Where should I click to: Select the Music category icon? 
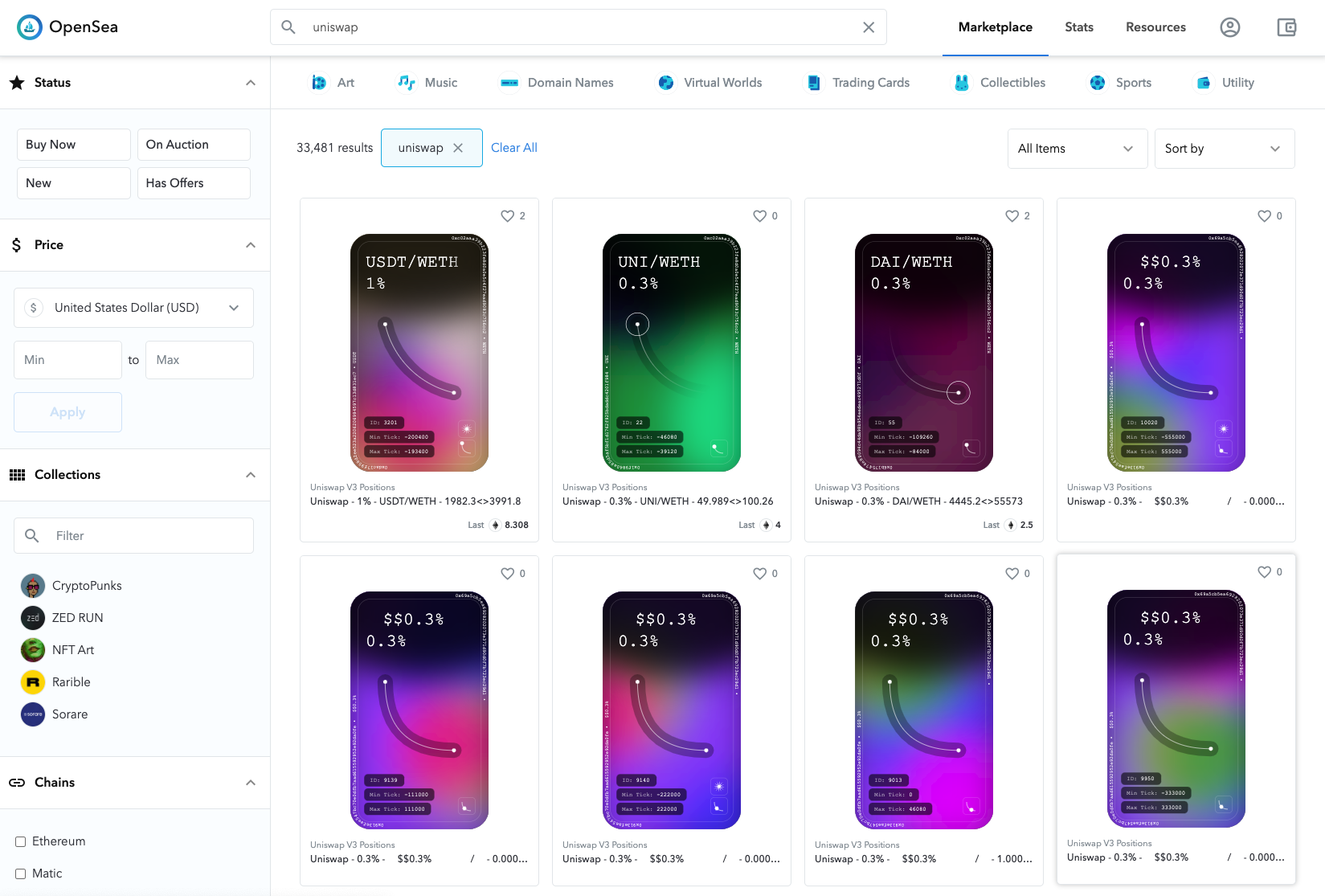click(407, 83)
